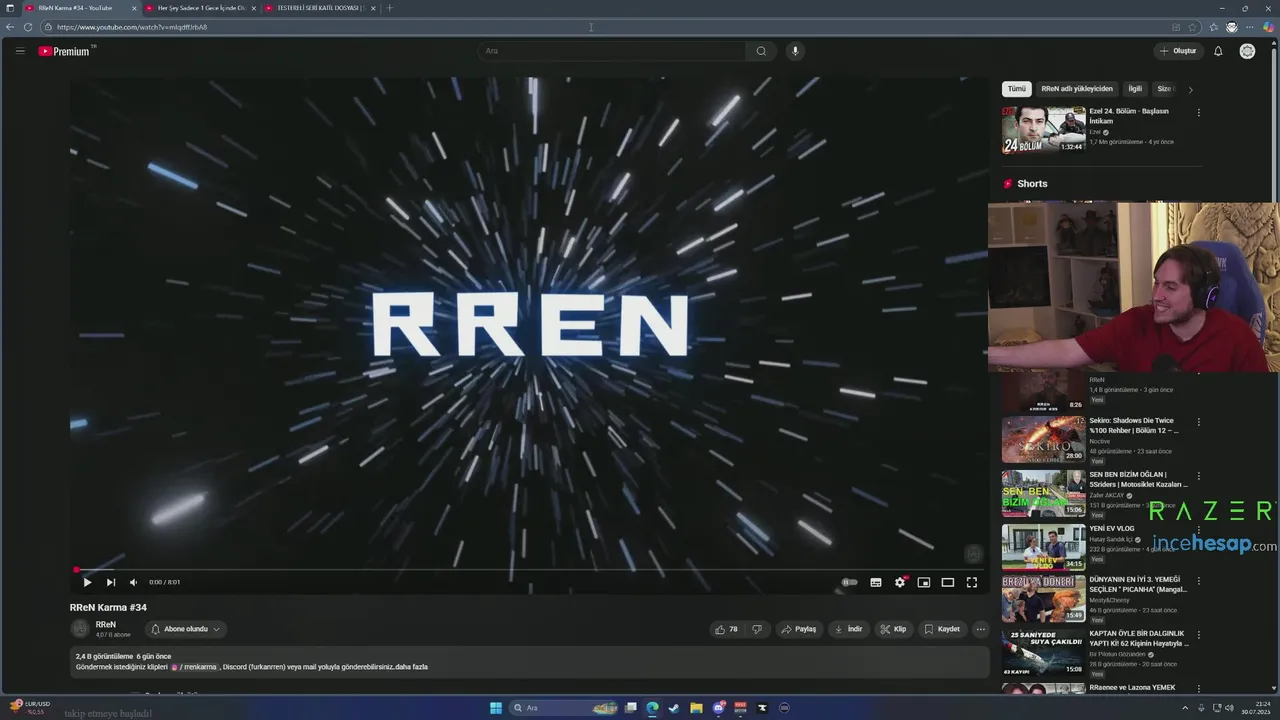Open the Windows Start menu
The width and height of the screenshot is (1280, 720).
[496, 708]
